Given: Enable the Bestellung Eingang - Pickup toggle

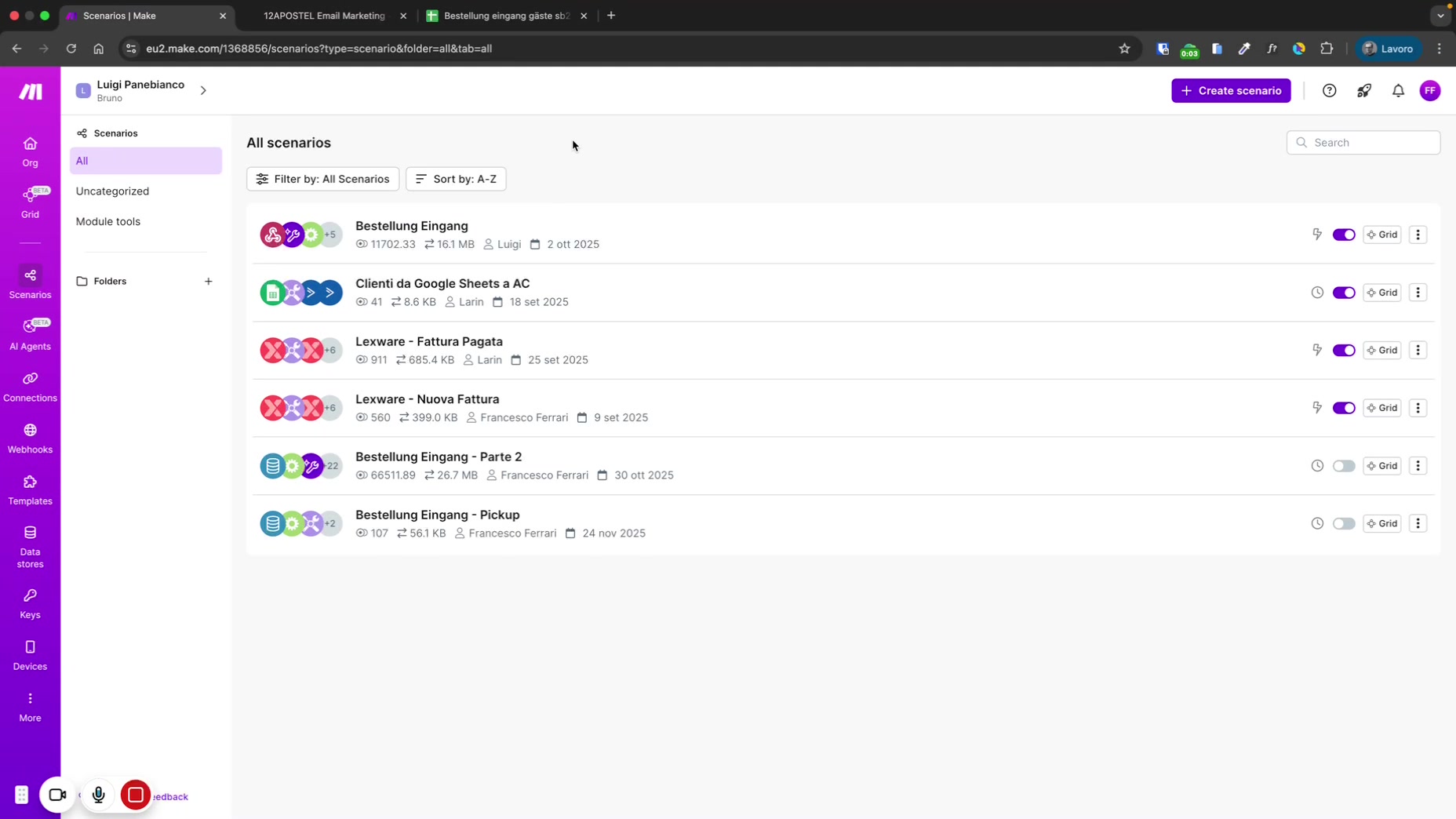Looking at the screenshot, I should tap(1343, 523).
